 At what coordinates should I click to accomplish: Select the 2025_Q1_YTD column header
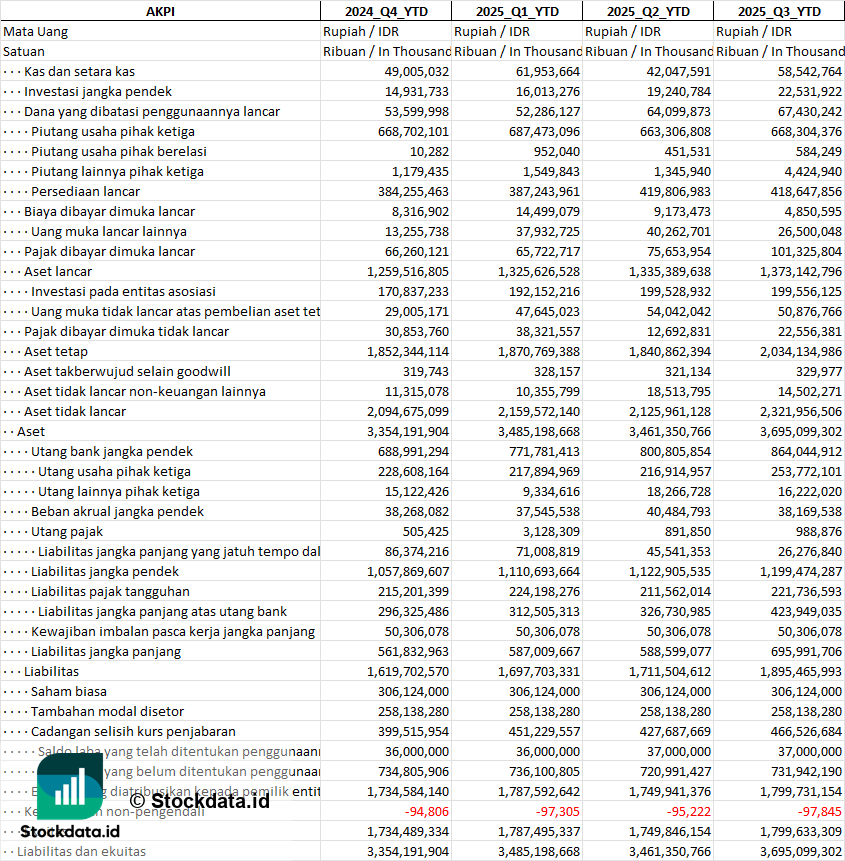coord(517,11)
